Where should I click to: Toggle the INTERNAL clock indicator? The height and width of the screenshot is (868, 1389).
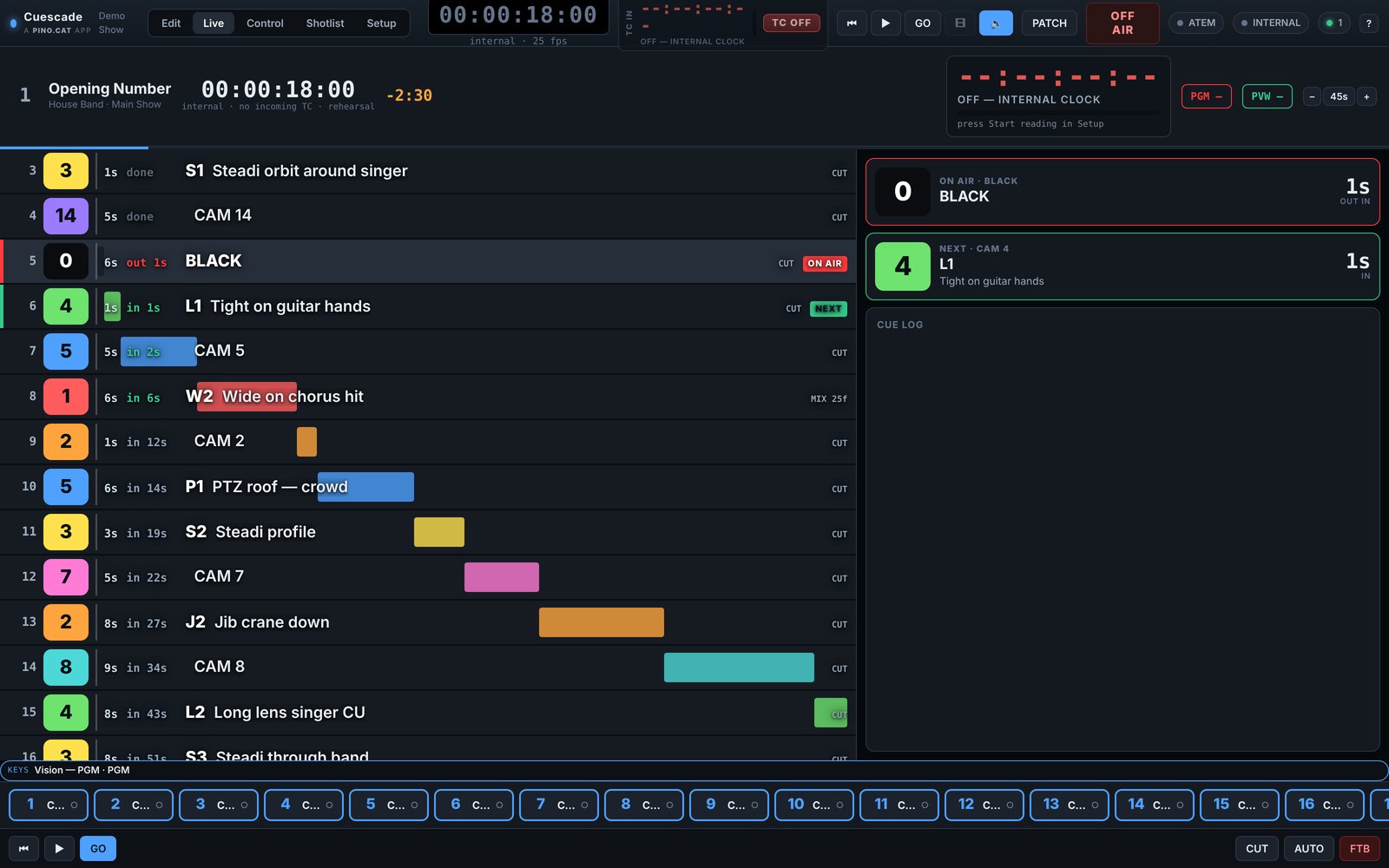(x=1270, y=23)
